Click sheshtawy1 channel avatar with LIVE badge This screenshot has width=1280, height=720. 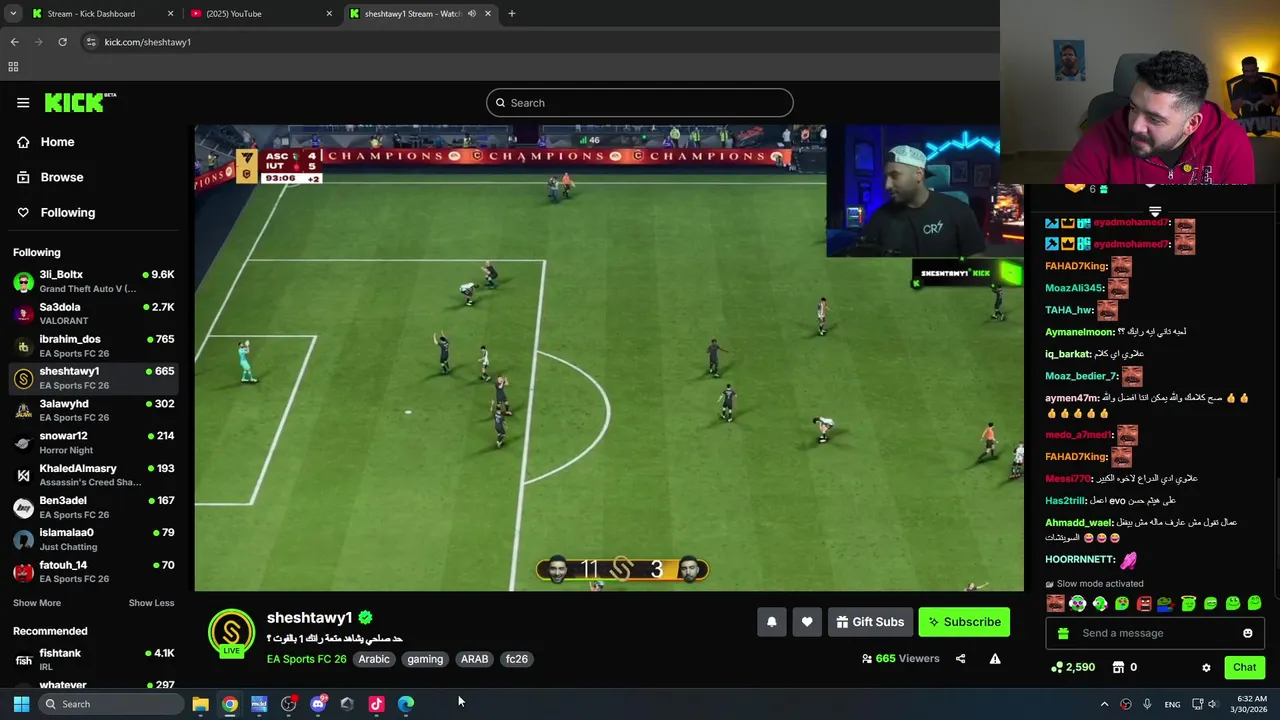[231, 633]
